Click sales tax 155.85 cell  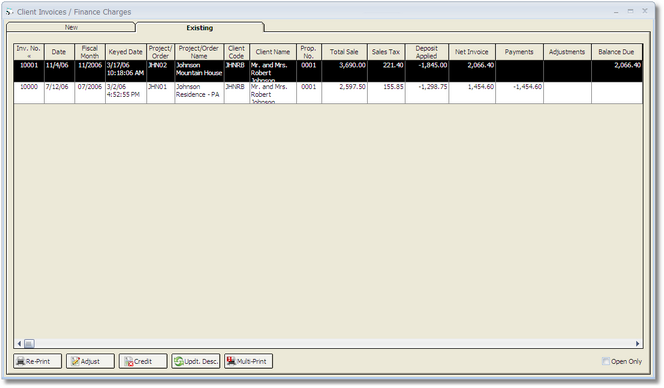[x=386, y=93]
